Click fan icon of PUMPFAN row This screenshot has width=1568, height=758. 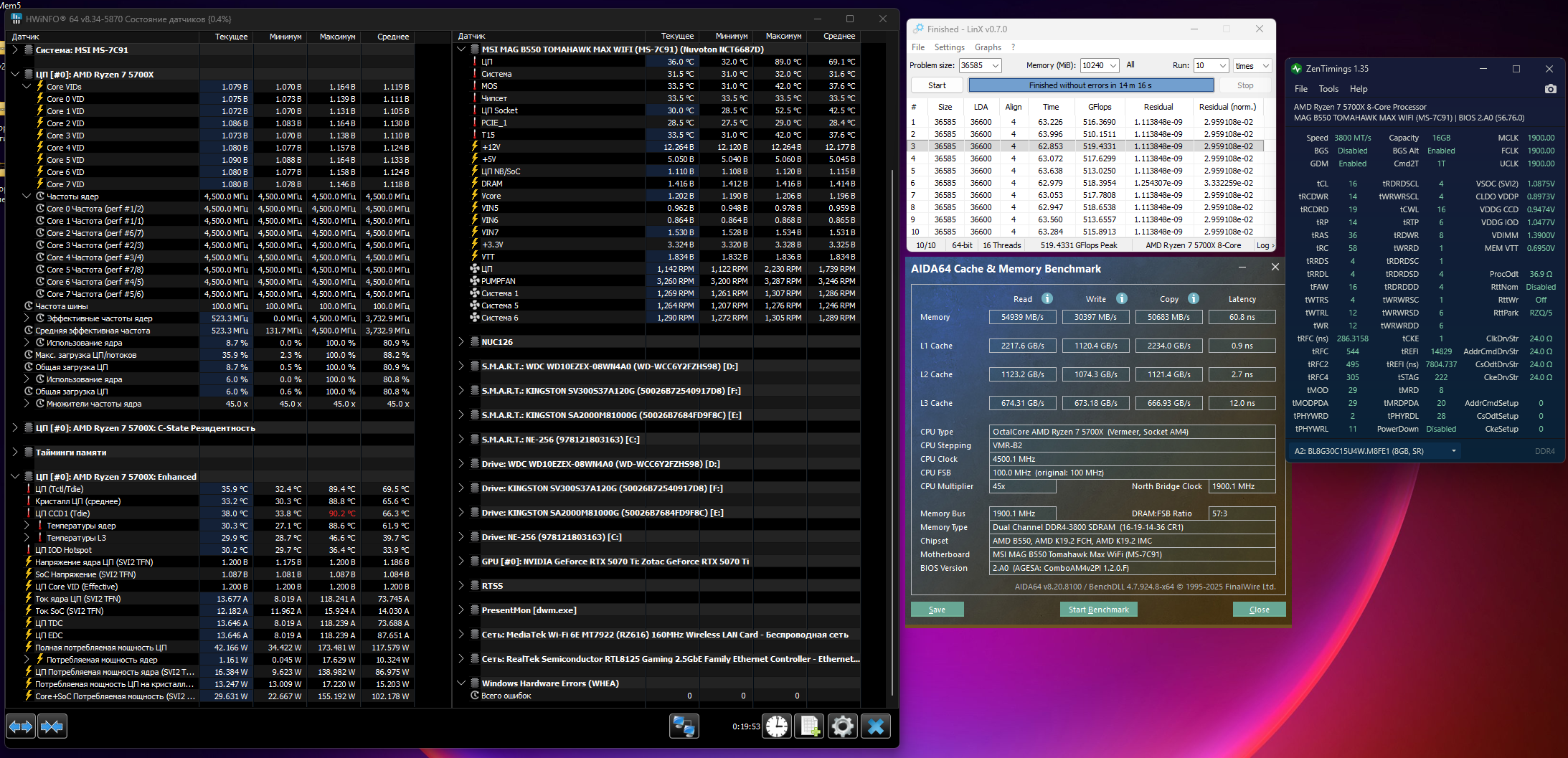474,281
